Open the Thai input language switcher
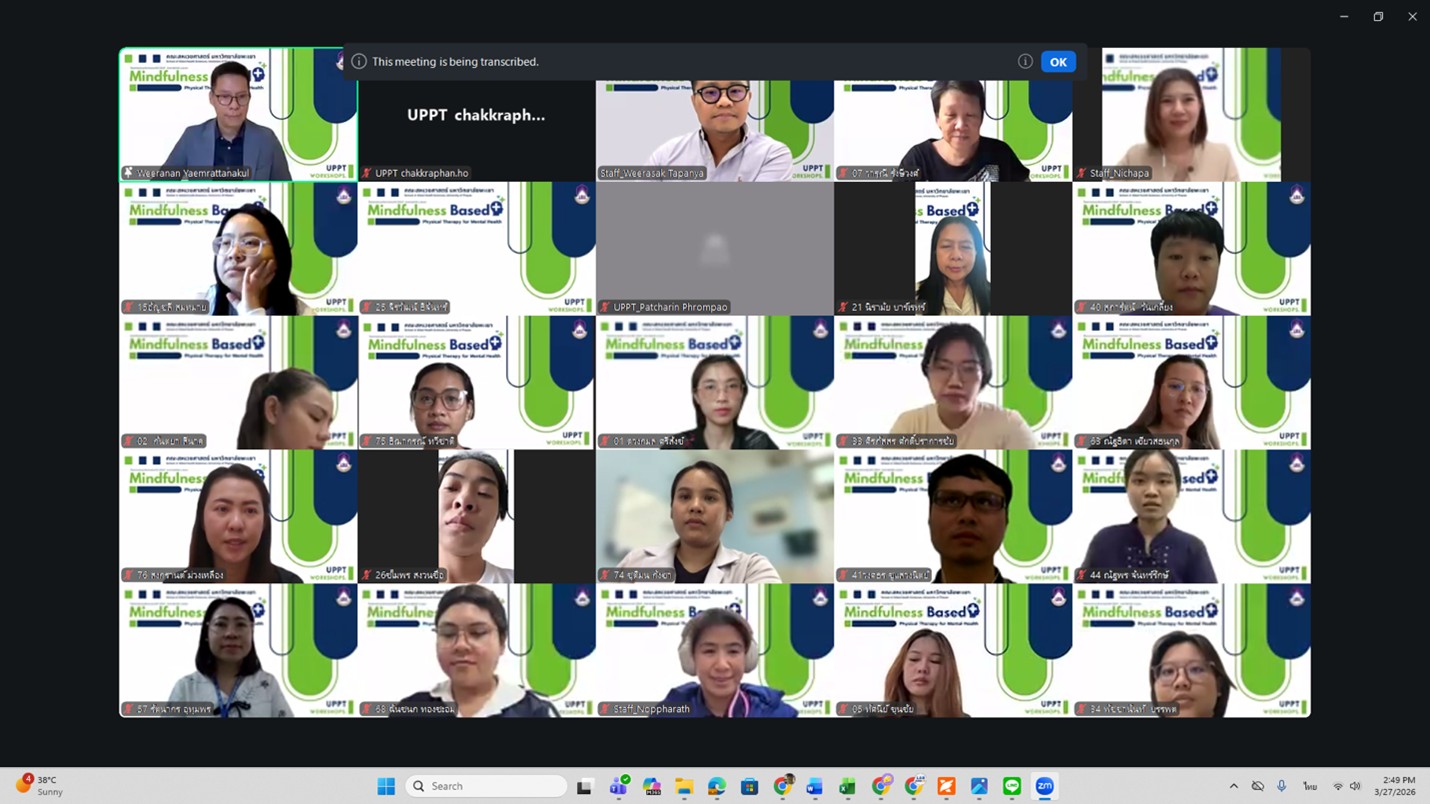This screenshot has width=1430, height=804. point(1309,787)
